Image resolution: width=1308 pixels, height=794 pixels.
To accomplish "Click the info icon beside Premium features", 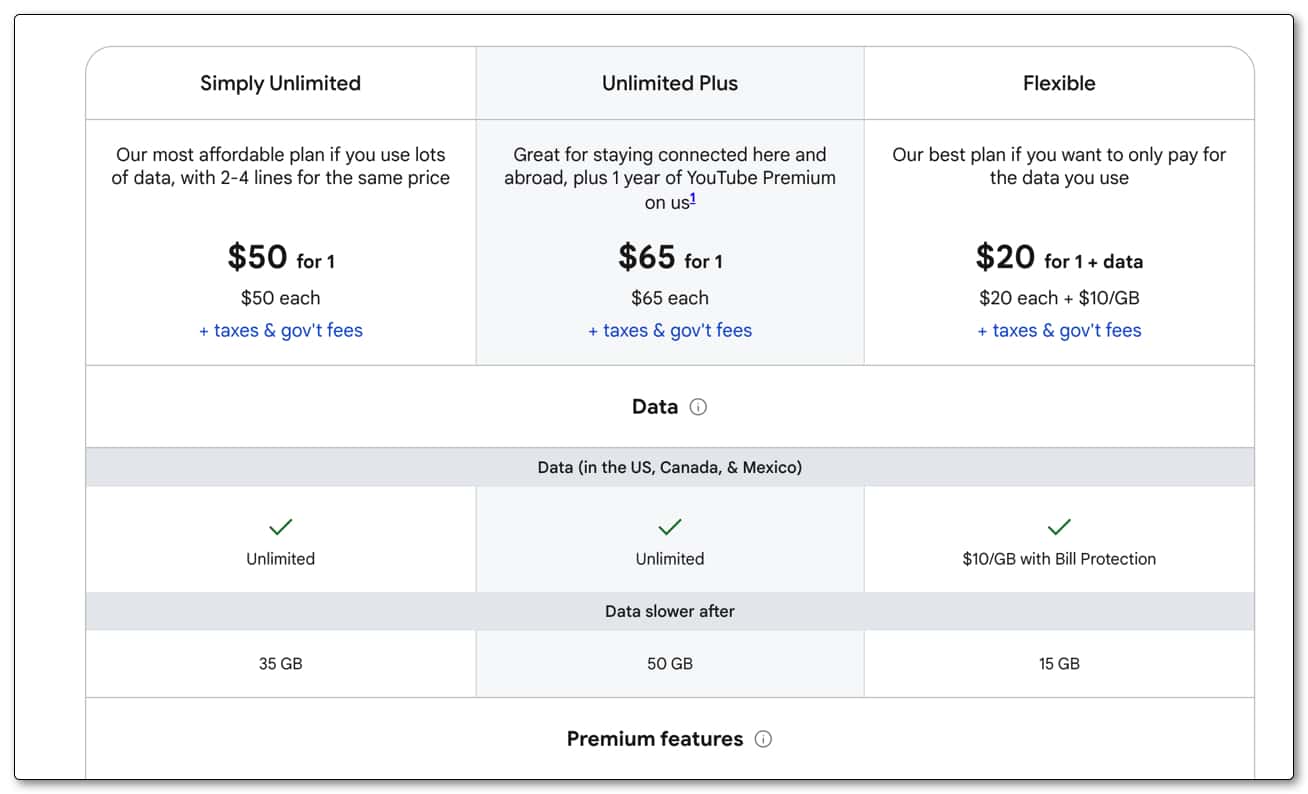I will (x=763, y=739).
